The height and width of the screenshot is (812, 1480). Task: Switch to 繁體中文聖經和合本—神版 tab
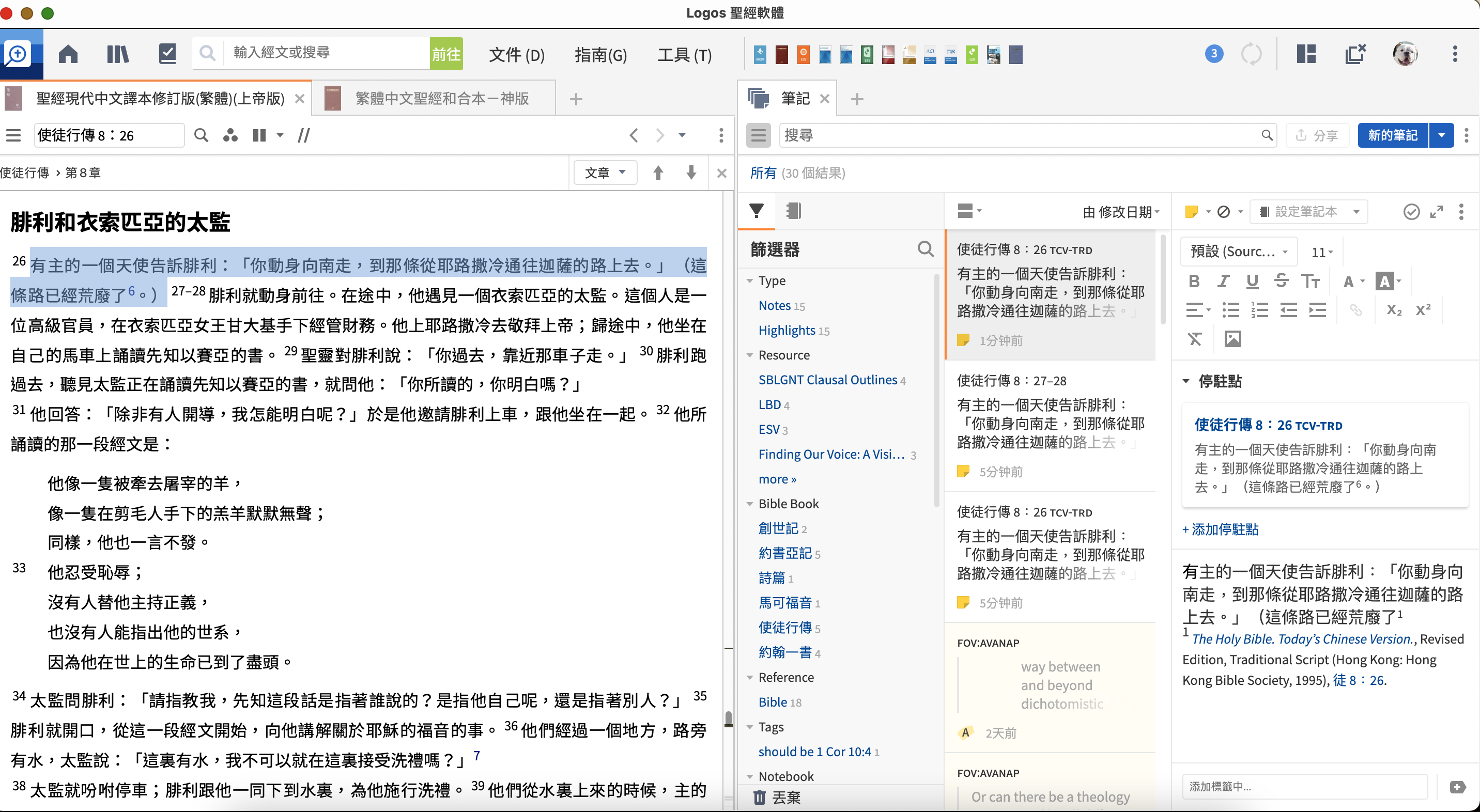(441, 99)
